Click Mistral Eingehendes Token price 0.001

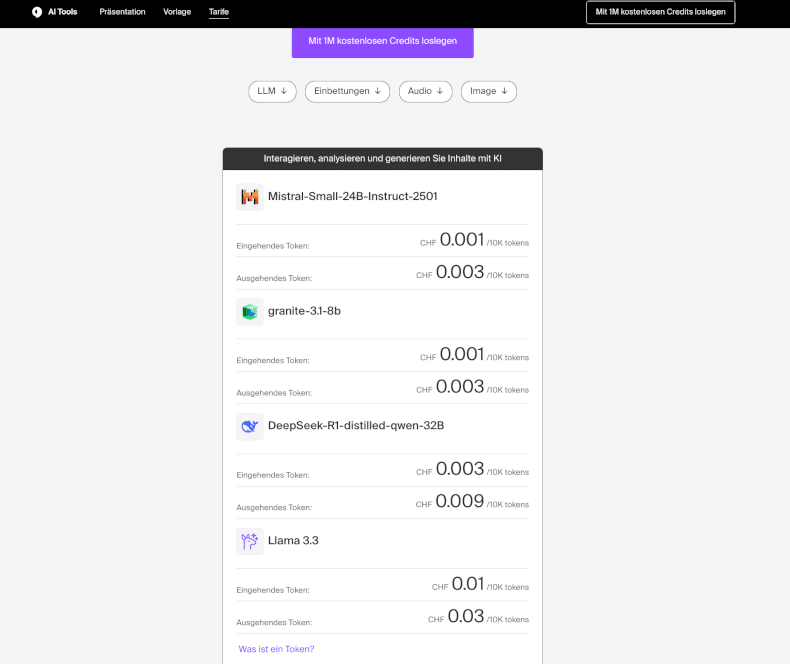(x=462, y=240)
